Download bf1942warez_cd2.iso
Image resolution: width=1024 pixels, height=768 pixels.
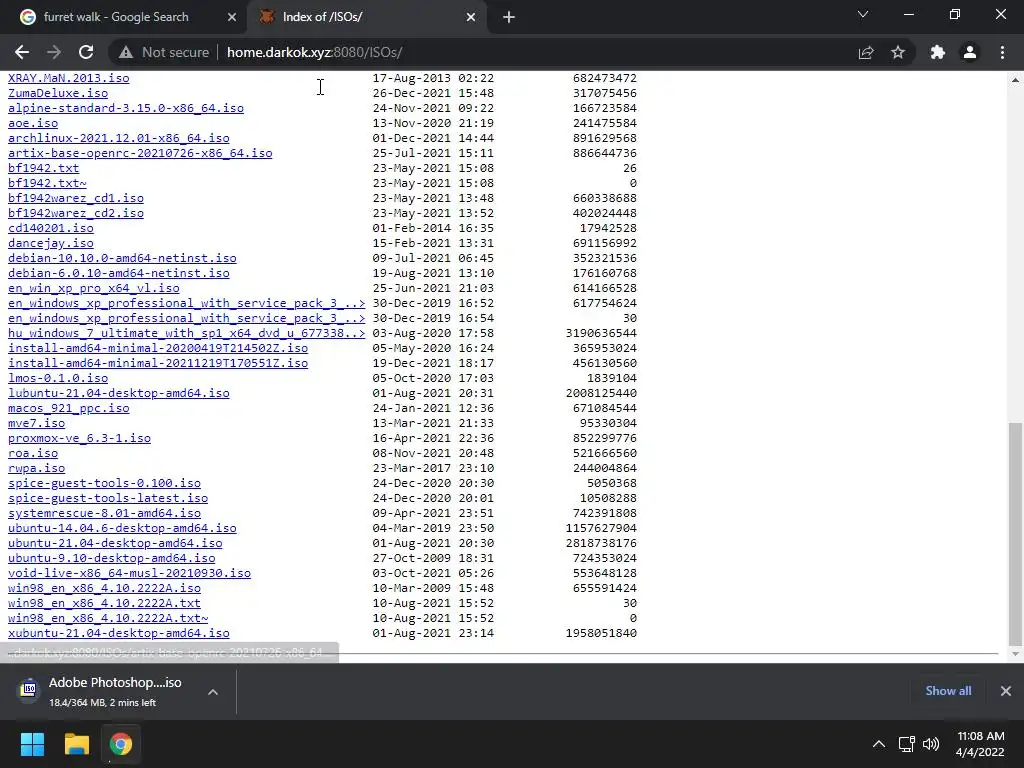click(76, 213)
